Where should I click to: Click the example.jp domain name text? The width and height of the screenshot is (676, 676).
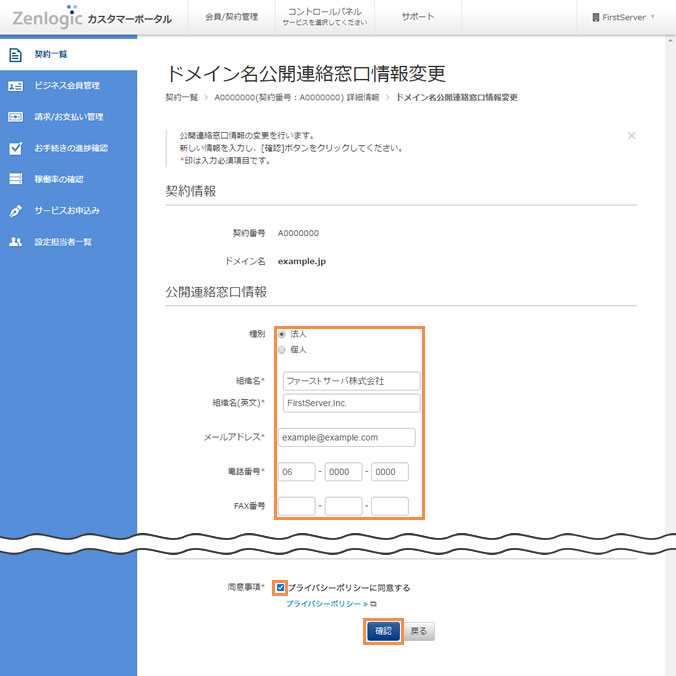pos(302,261)
